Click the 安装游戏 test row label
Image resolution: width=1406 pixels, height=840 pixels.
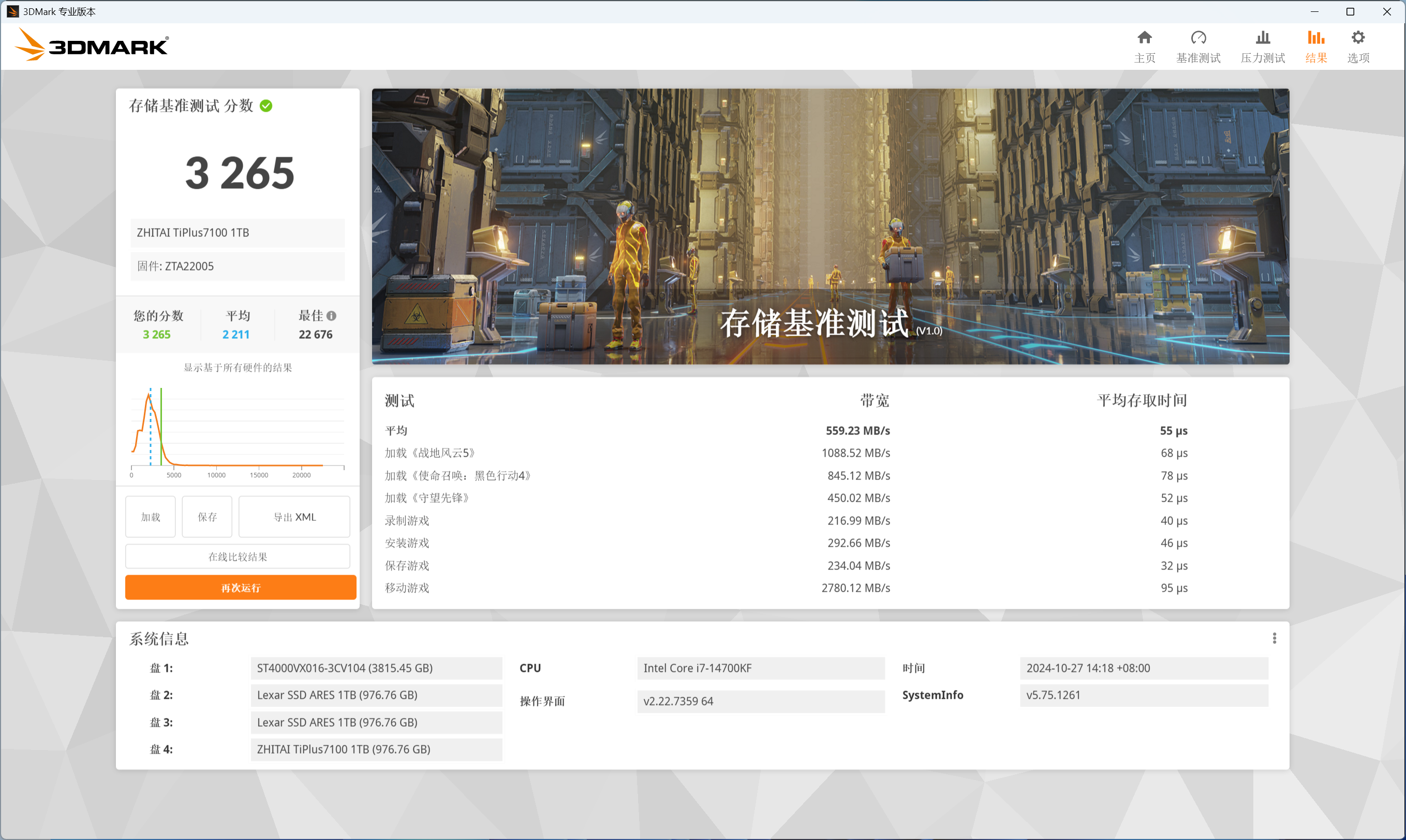(407, 543)
